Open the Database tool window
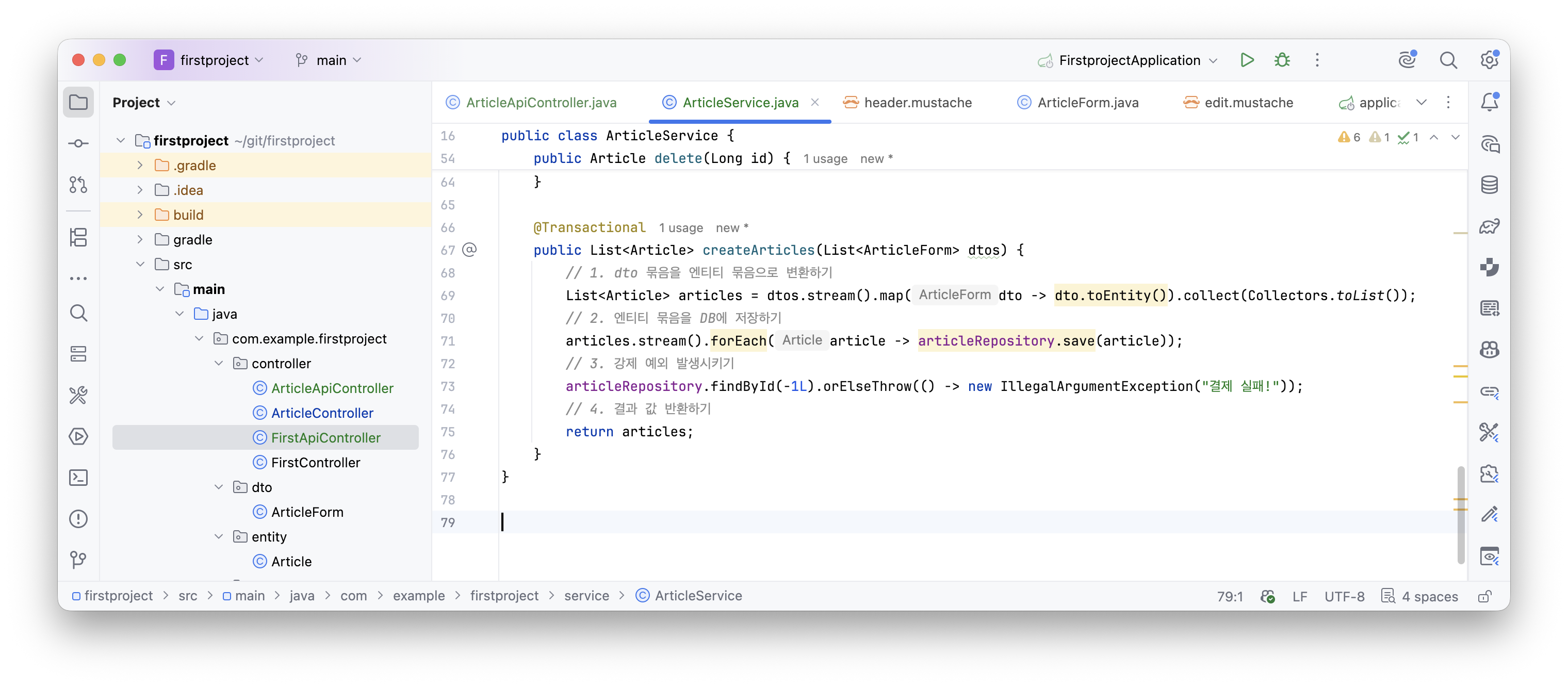 click(1489, 184)
